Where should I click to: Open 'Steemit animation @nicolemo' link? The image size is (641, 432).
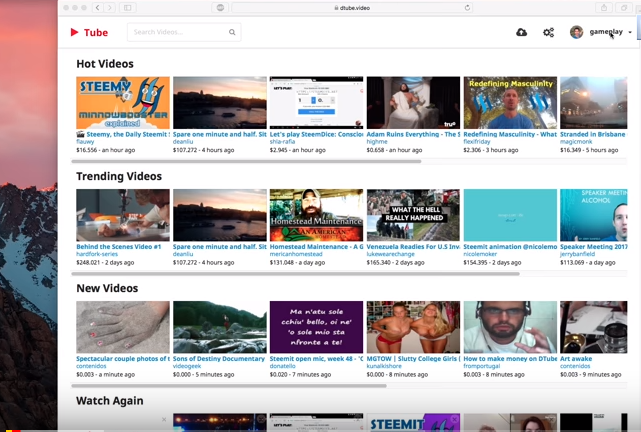510,246
